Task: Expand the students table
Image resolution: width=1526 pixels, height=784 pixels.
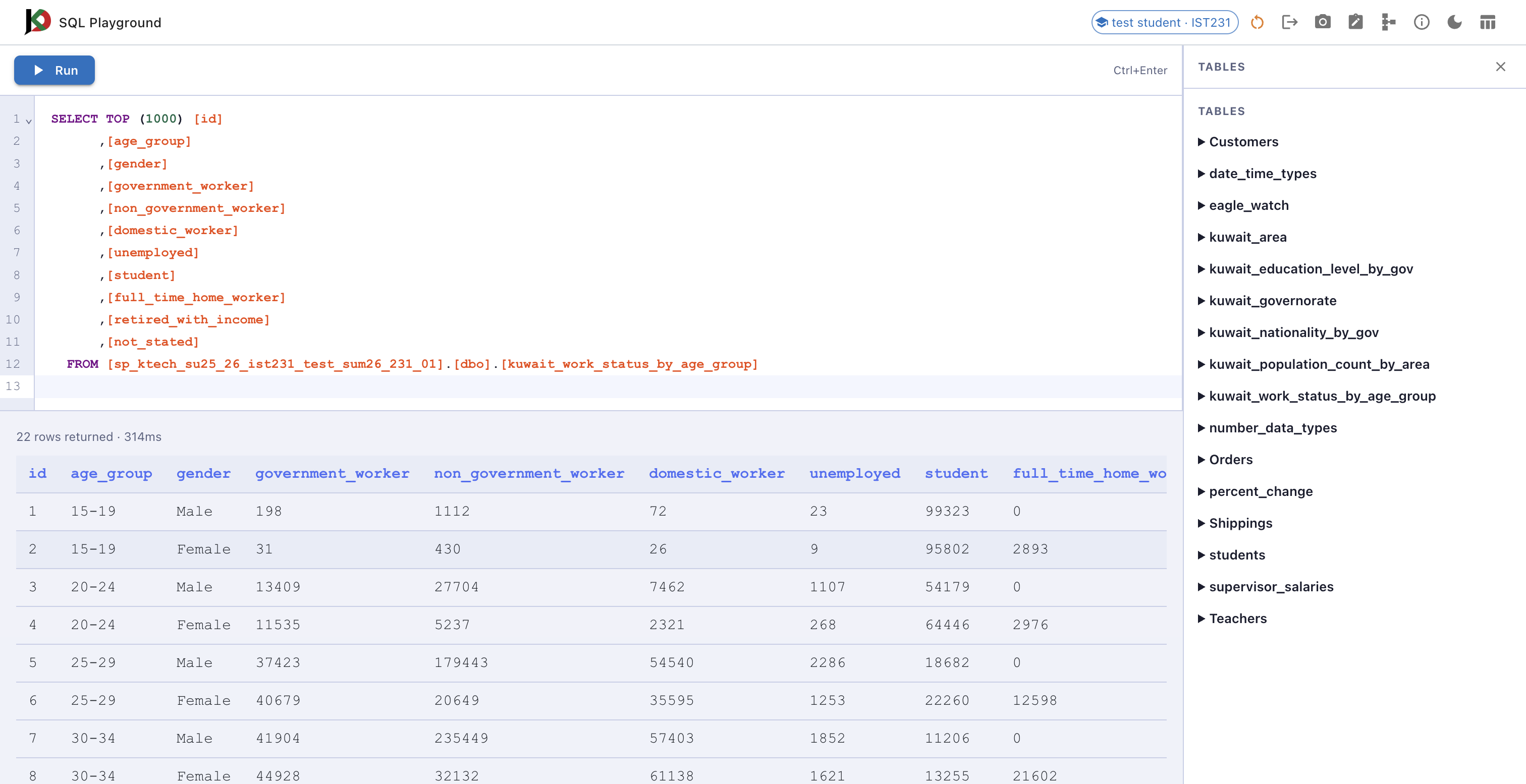Action: point(1231,555)
